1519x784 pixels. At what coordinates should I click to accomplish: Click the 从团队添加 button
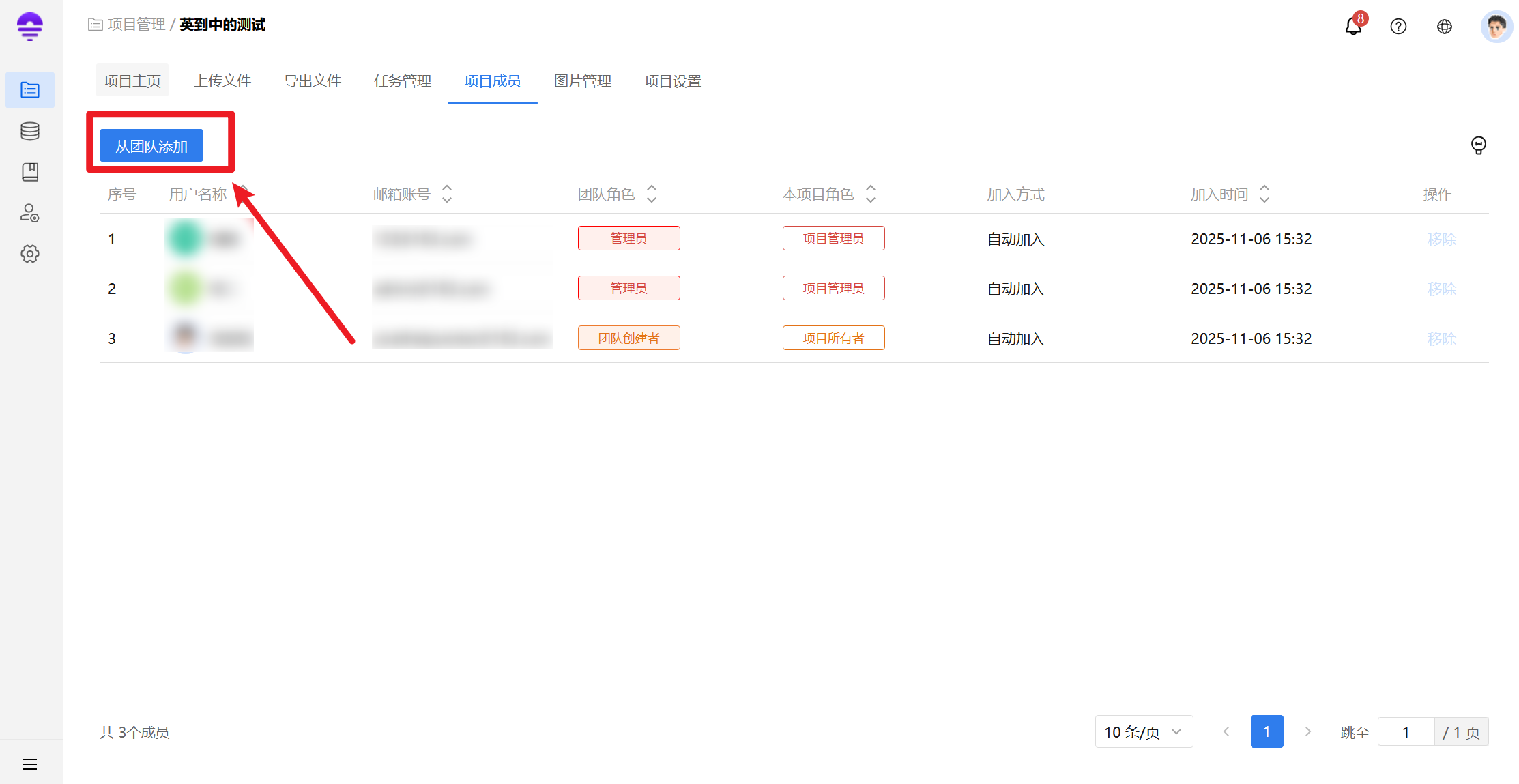point(151,146)
